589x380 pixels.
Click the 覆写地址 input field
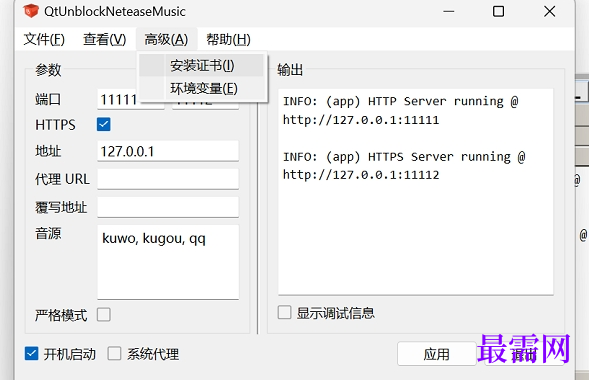click(168, 207)
